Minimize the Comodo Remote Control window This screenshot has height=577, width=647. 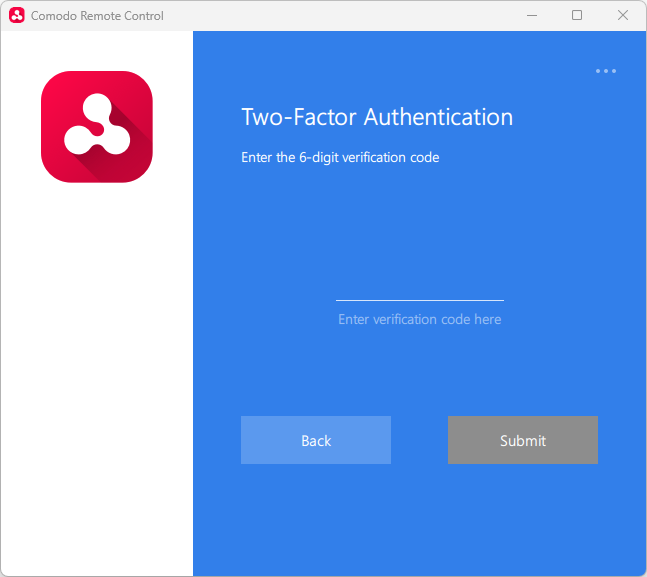coord(530,16)
